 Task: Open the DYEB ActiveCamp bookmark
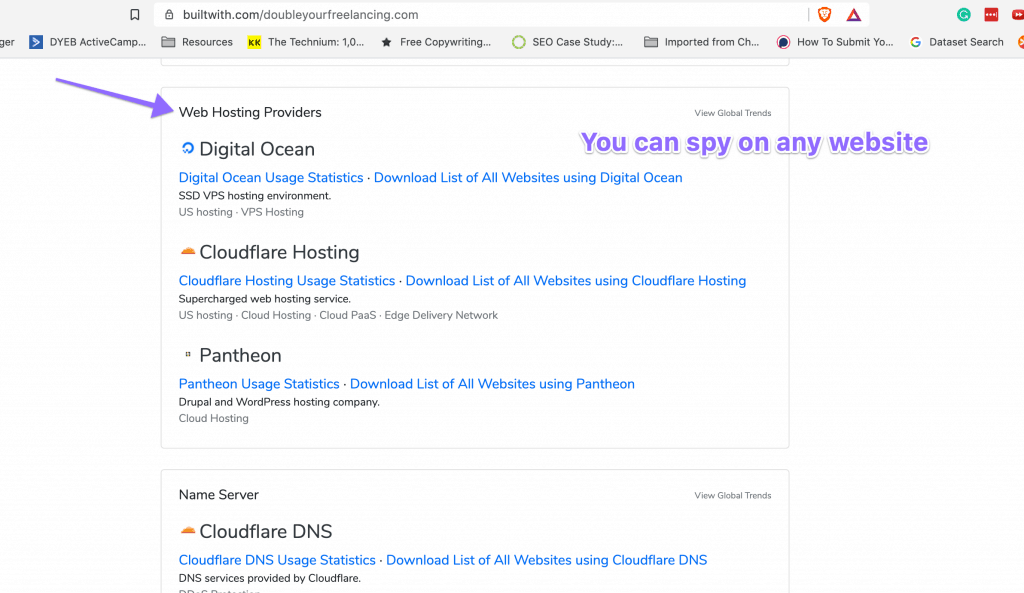pyautogui.click(x=88, y=42)
